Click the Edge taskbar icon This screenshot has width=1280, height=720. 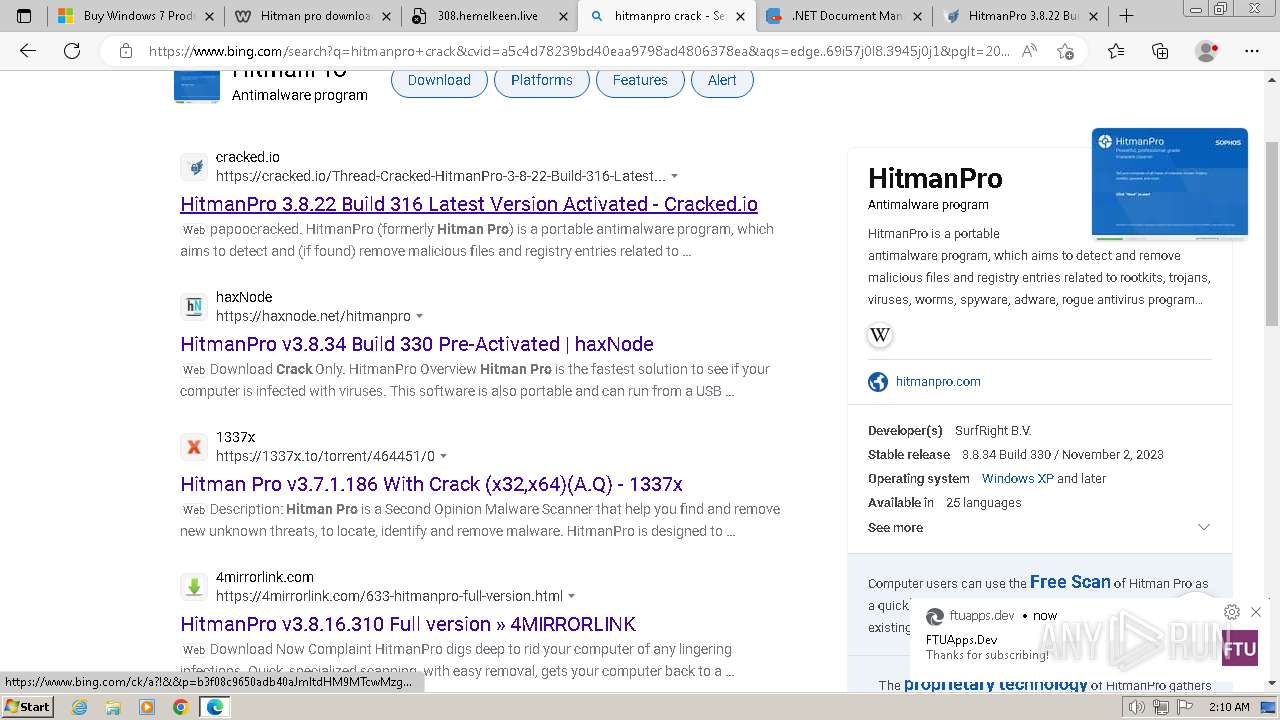point(214,707)
